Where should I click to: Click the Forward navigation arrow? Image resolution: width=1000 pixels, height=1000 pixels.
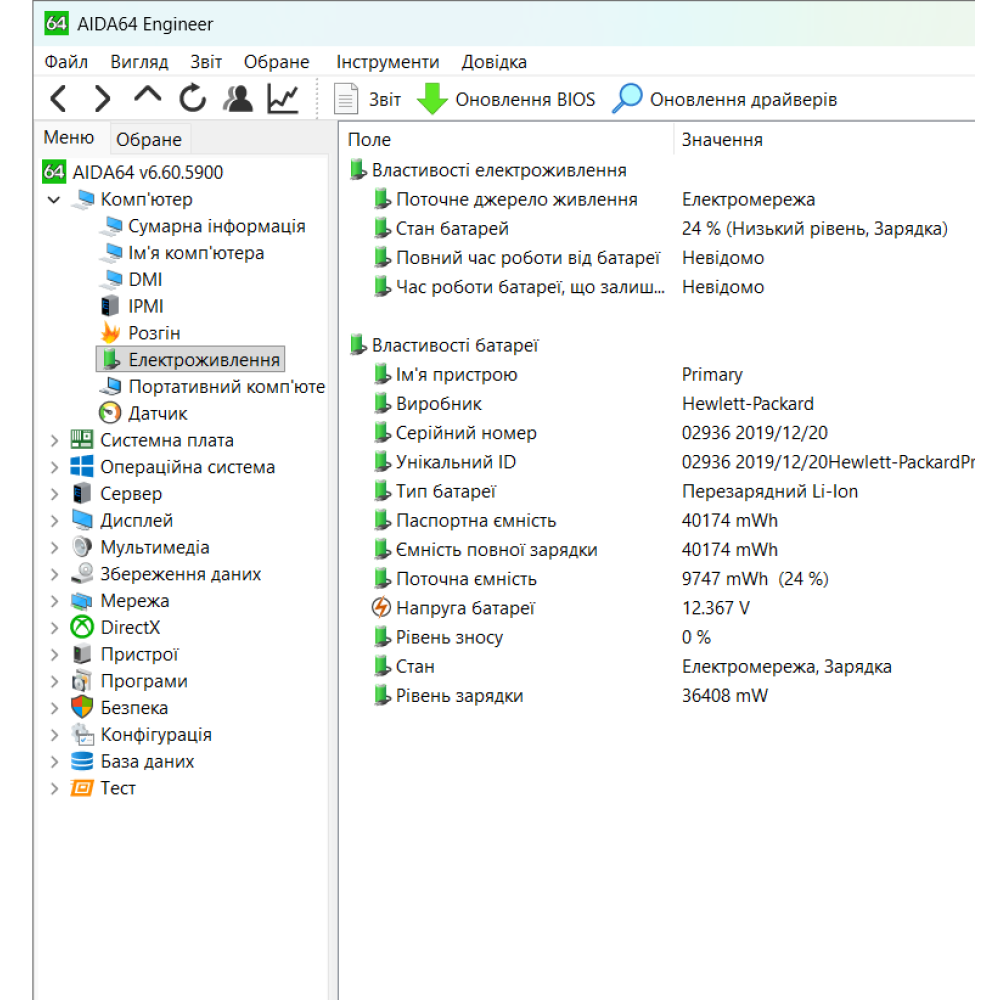pyautogui.click(x=102, y=99)
